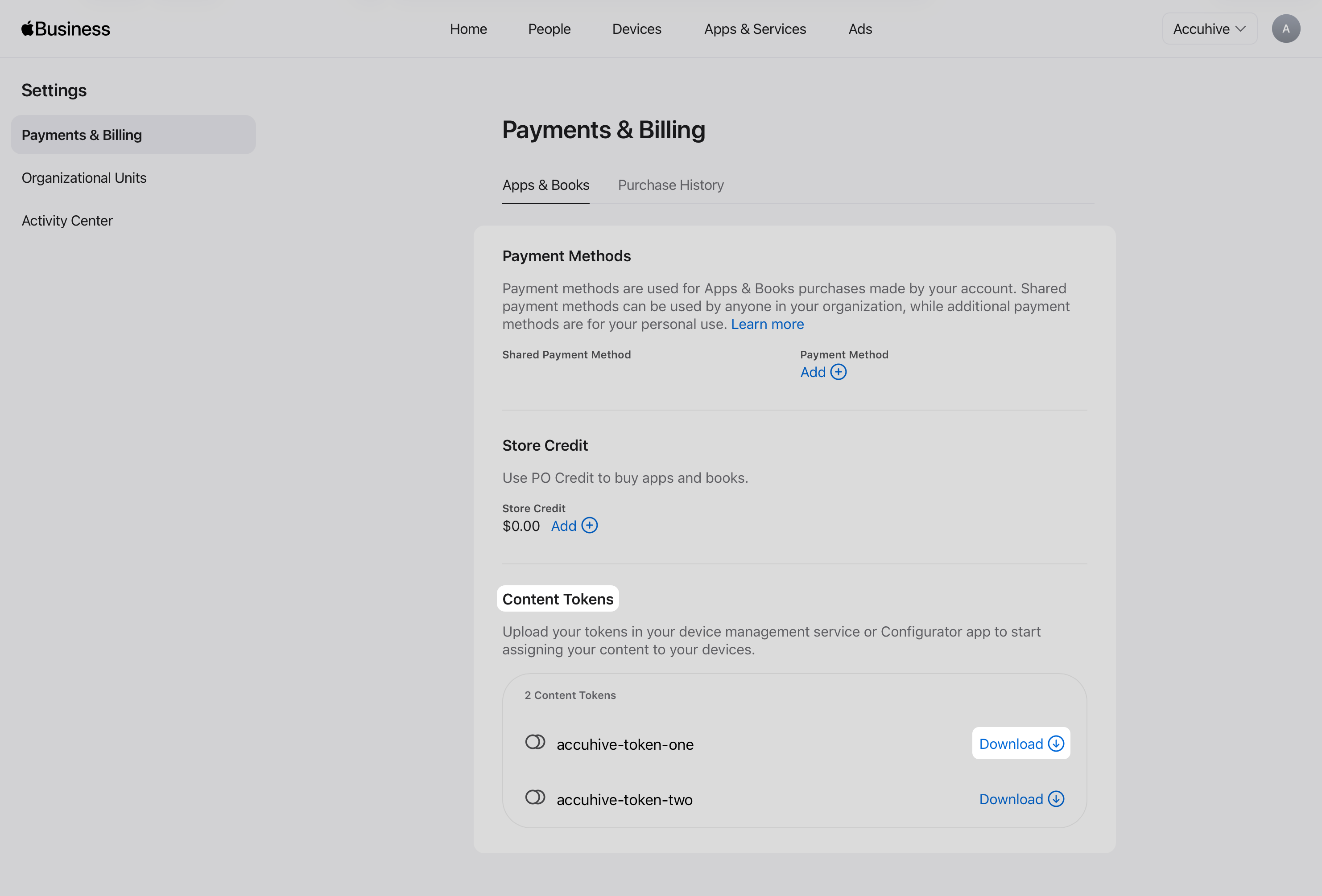Click the 2 Content Tokens label
This screenshot has height=896, width=1322.
click(570, 695)
